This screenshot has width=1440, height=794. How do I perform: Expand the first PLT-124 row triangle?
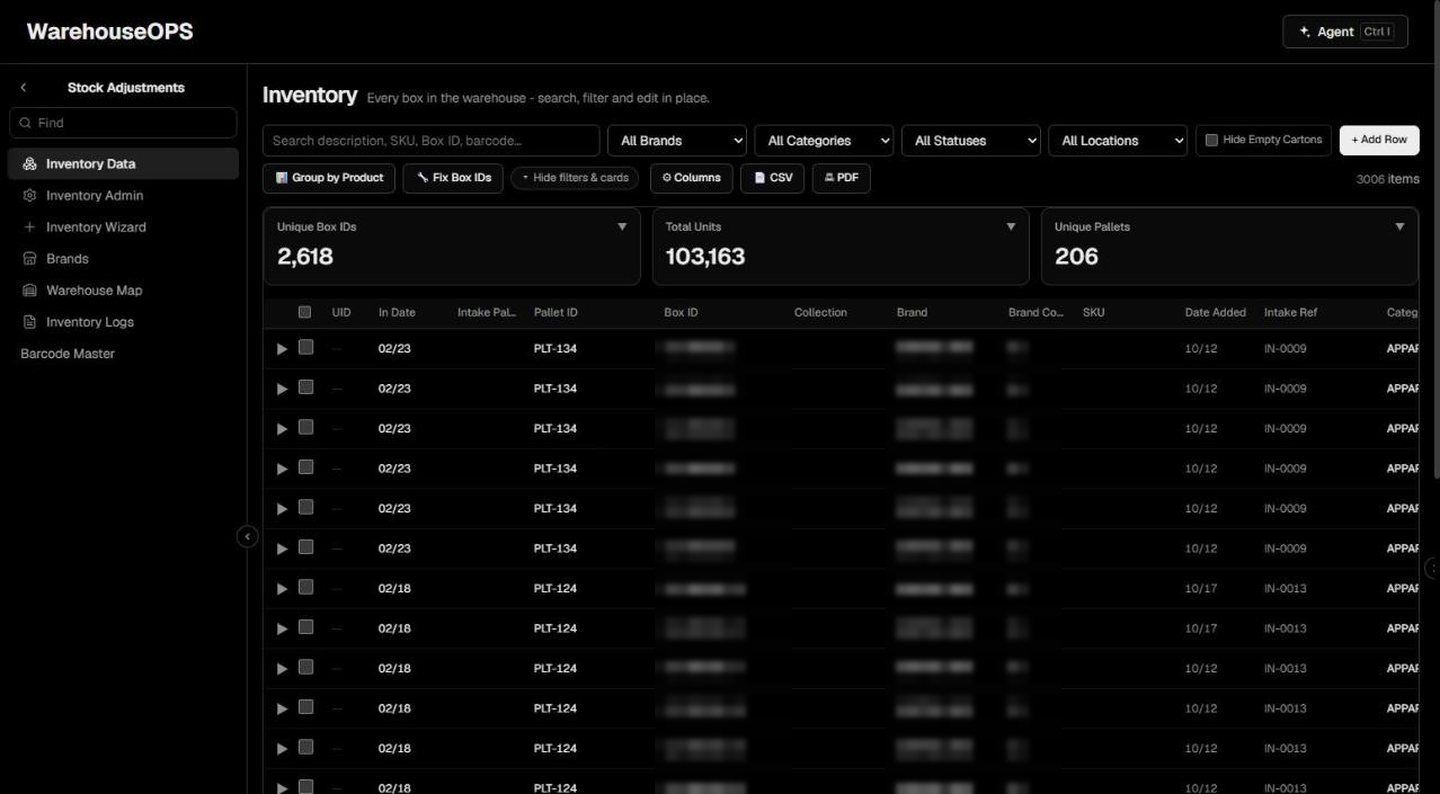(x=282, y=589)
